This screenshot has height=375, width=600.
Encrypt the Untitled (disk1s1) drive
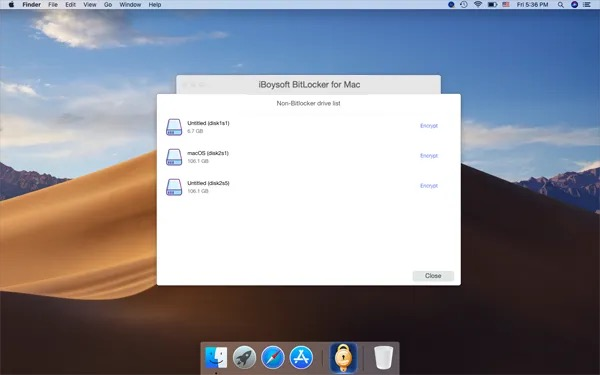click(429, 126)
